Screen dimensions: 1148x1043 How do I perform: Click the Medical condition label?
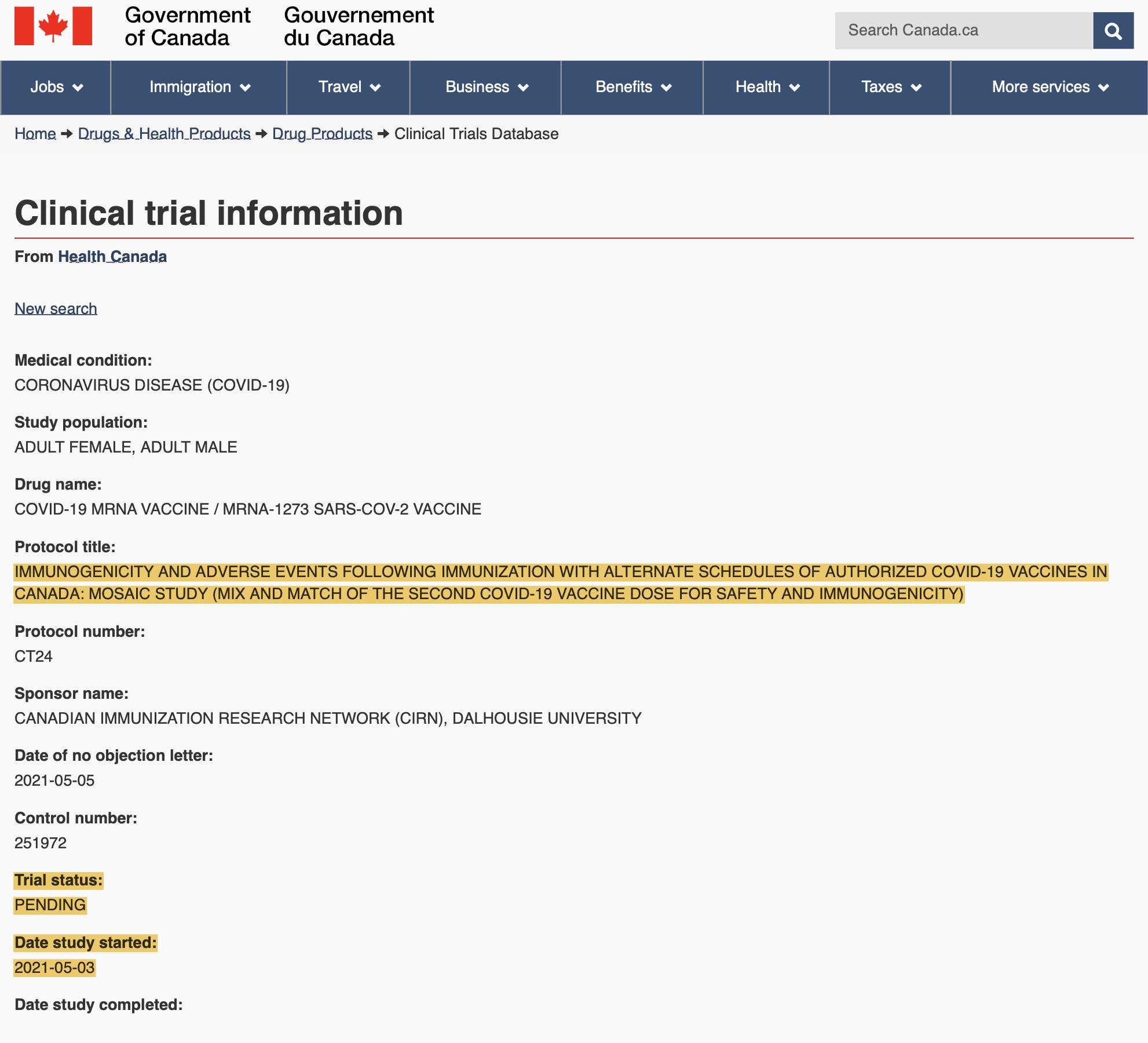(x=83, y=360)
